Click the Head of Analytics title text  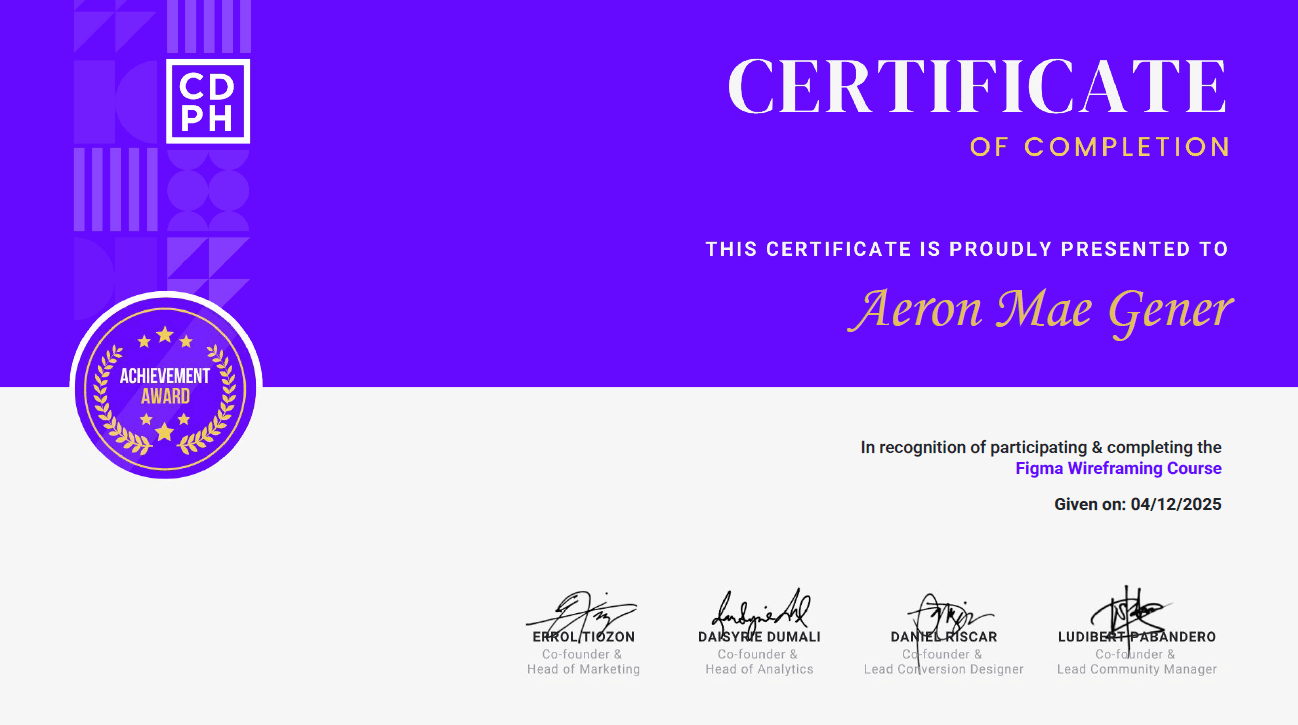coord(759,670)
